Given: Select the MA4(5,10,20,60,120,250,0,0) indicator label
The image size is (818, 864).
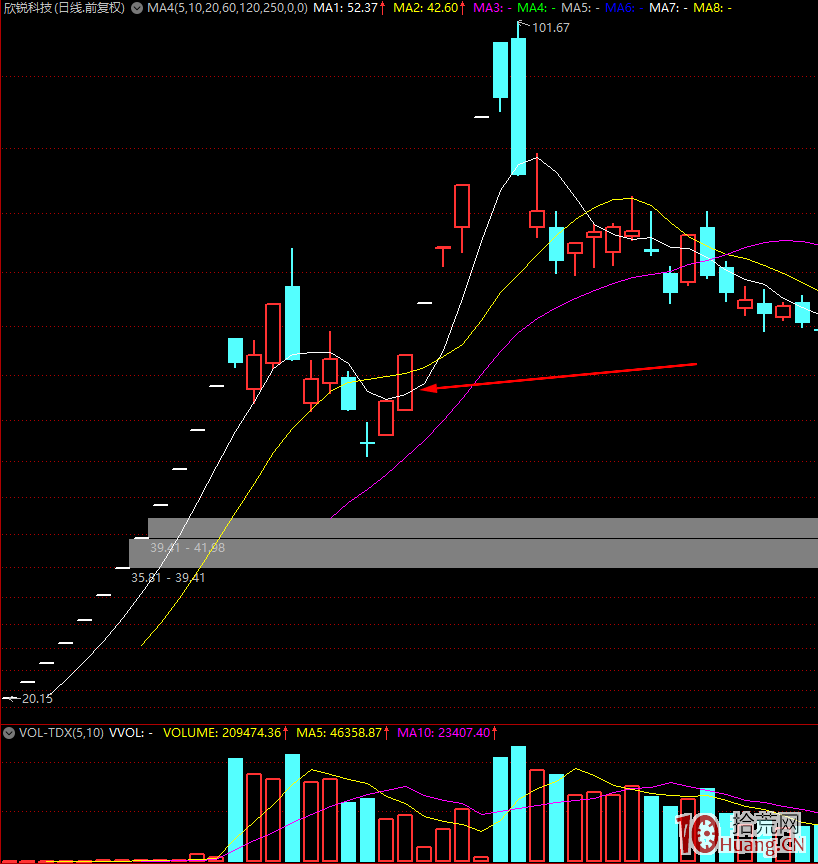Looking at the screenshot, I should [227, 8].
